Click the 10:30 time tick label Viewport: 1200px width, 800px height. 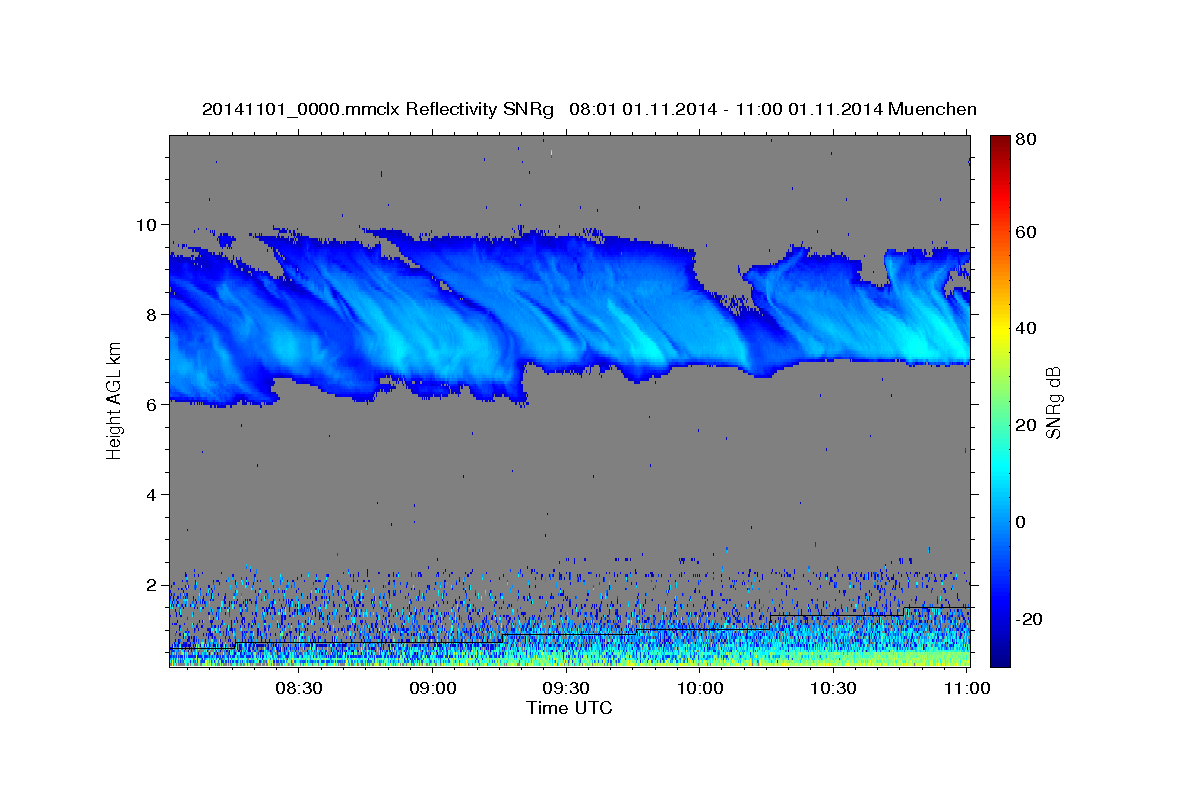[x=834, y=688]
